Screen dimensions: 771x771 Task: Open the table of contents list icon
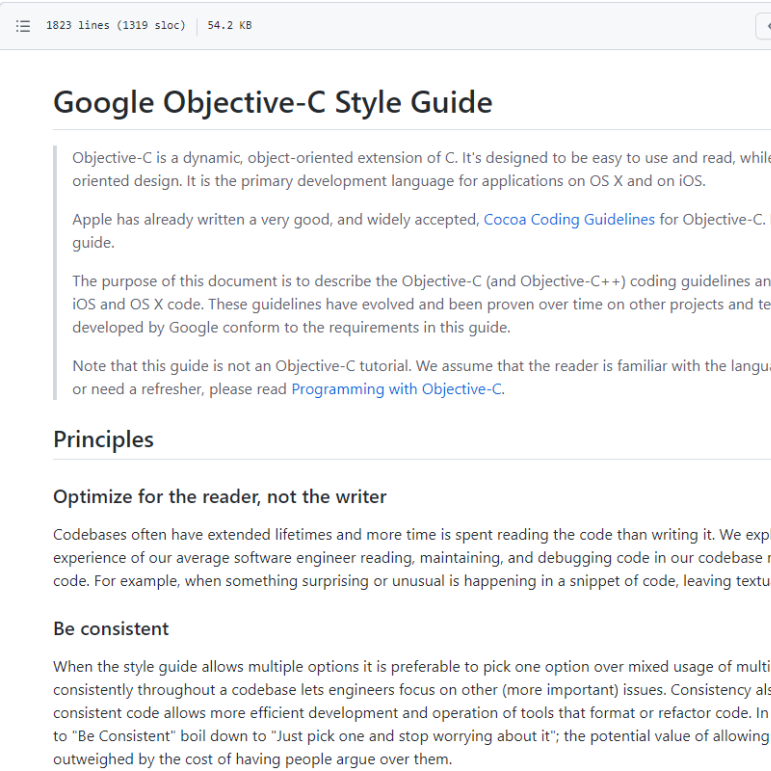(23, 26)
